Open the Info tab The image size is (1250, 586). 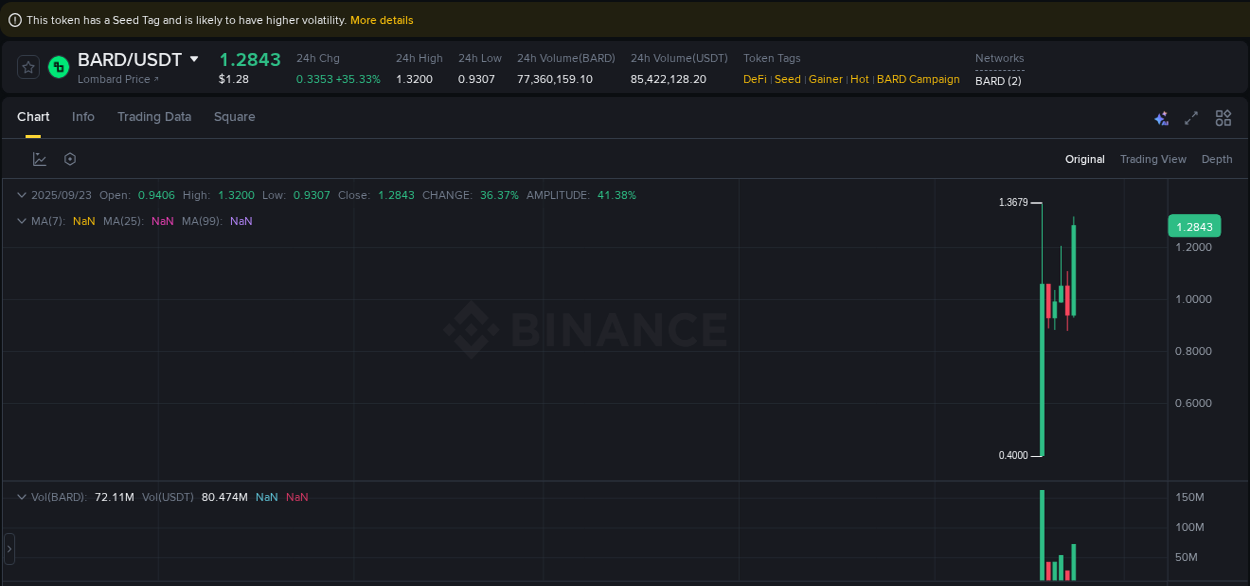(83, 117)
